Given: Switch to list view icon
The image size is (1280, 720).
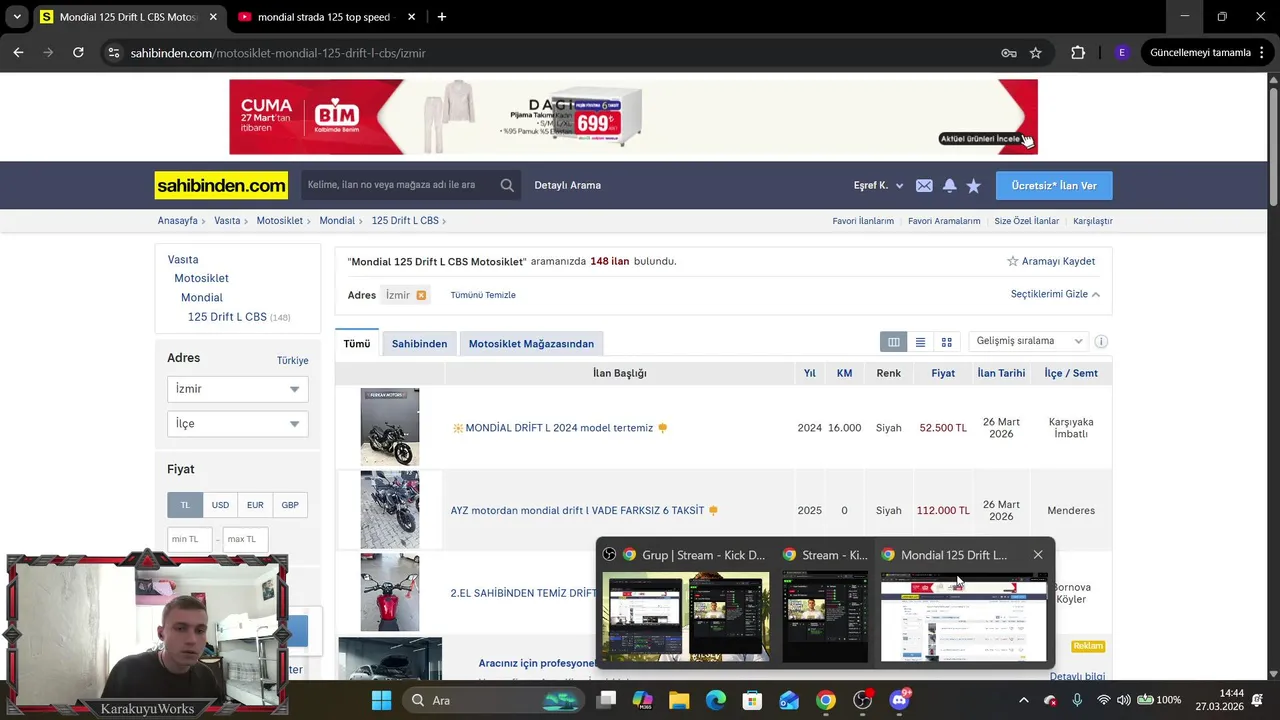Looking at the screenshot, I should (x=920, y=342).
